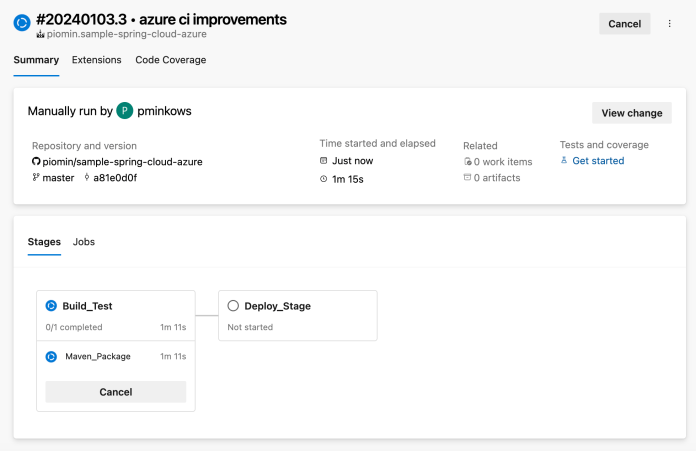Image resolution: width=696 pixels, height=451 pixels.
Task: Click the Deploy_Stage not started circle icon
Action: pos(233,306)
